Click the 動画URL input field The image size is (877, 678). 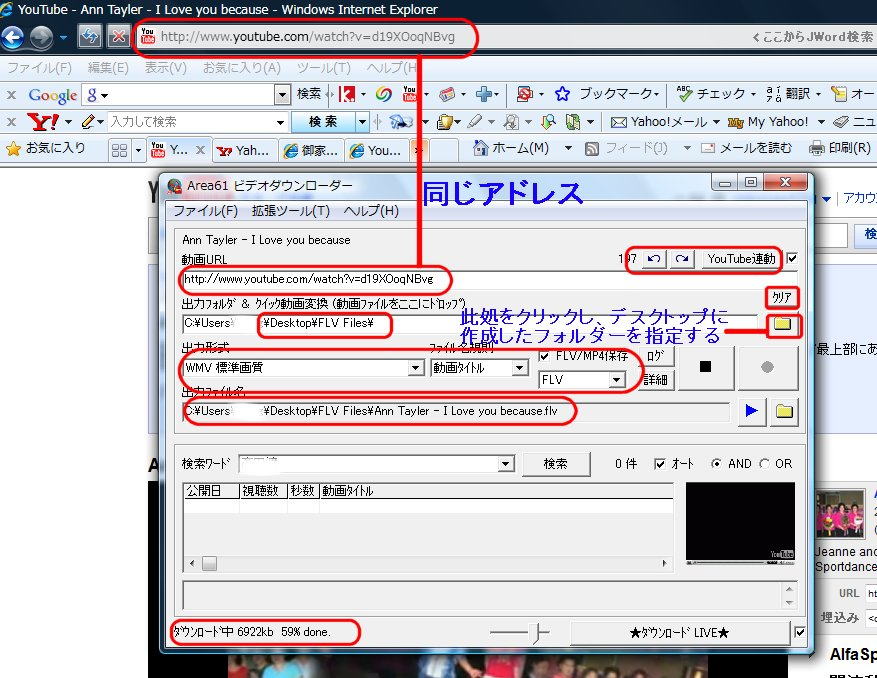point(489,279)
